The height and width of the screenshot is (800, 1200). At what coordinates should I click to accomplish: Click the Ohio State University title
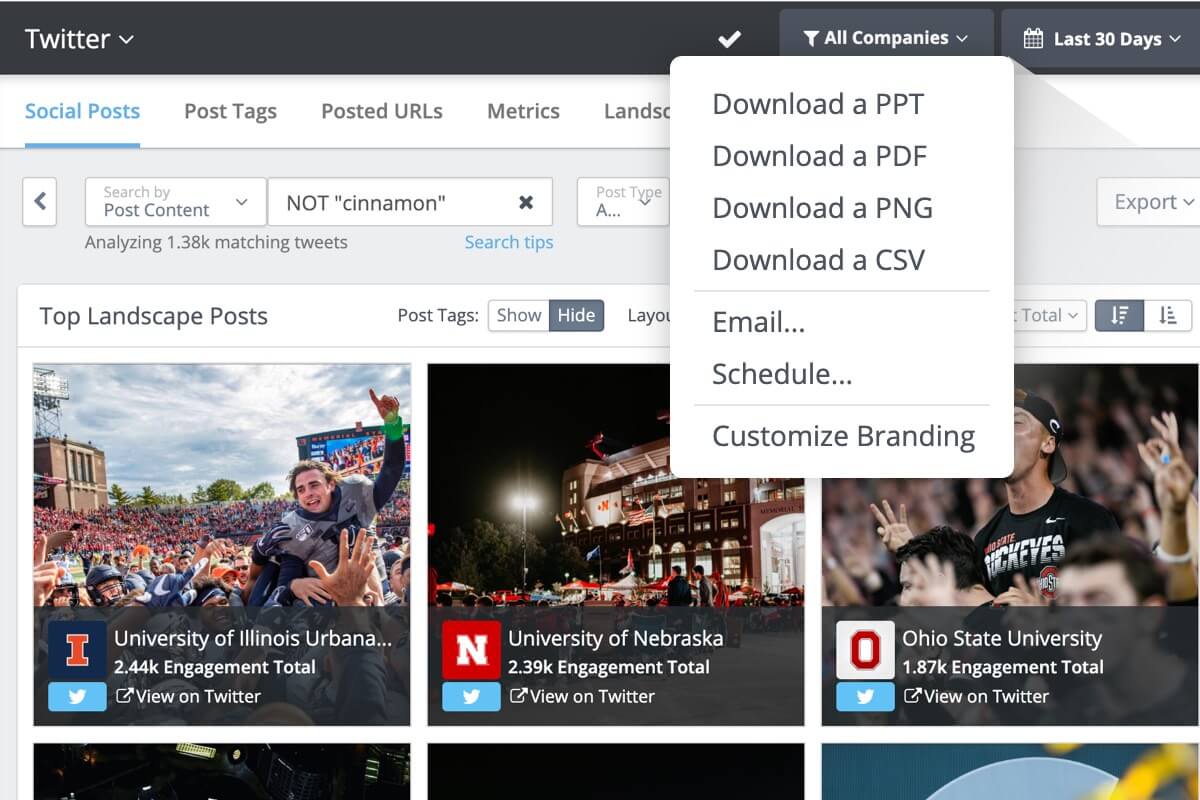(x=1002, y=638)
